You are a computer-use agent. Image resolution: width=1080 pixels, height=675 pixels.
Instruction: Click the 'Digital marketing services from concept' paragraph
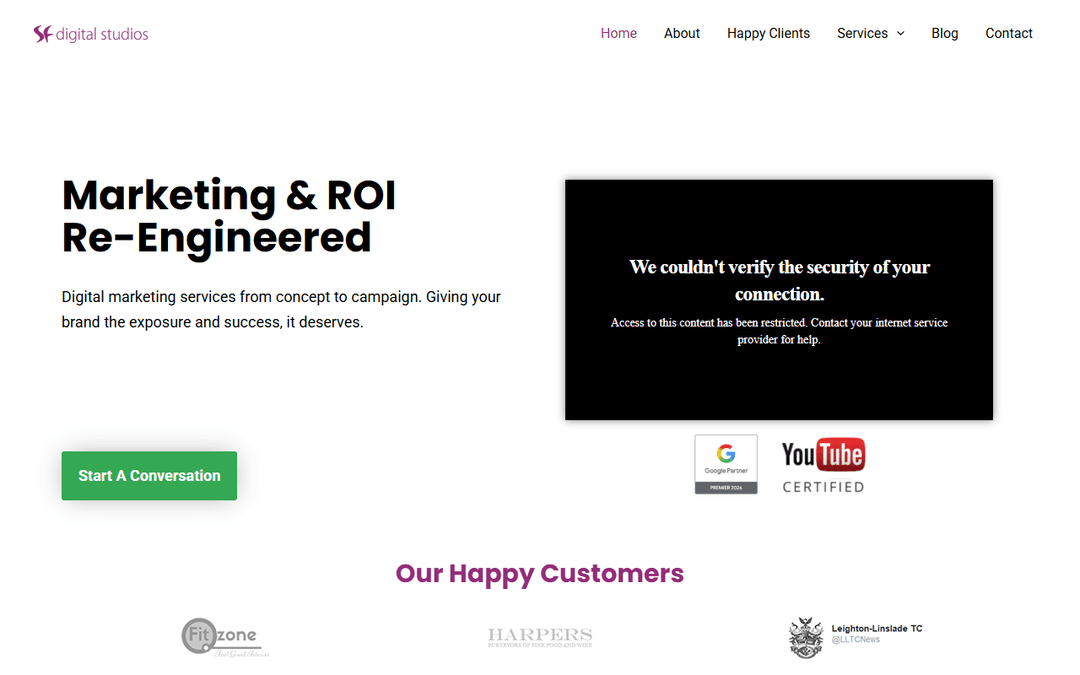coord(281,309)
